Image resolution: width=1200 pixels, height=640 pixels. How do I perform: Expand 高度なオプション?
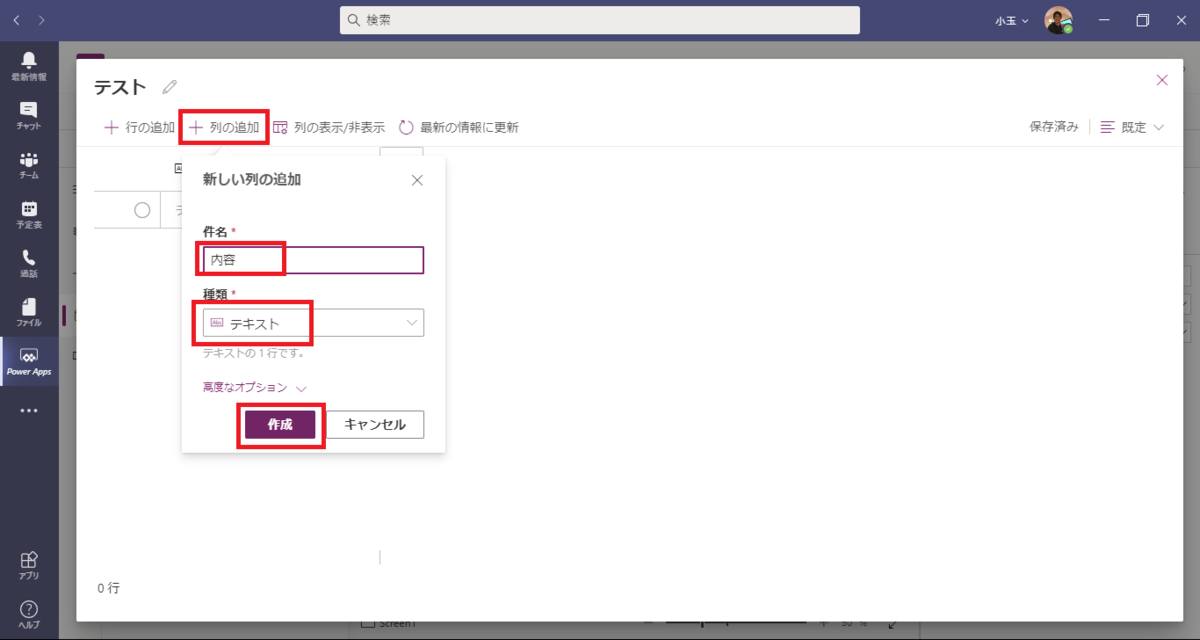[254, 387]
